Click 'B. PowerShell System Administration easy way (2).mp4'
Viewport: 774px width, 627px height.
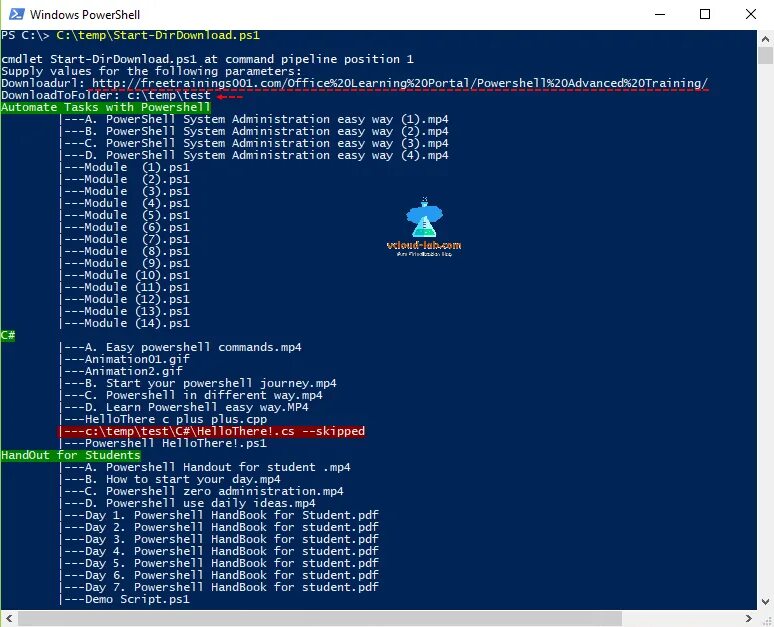(x=267, y=131)
